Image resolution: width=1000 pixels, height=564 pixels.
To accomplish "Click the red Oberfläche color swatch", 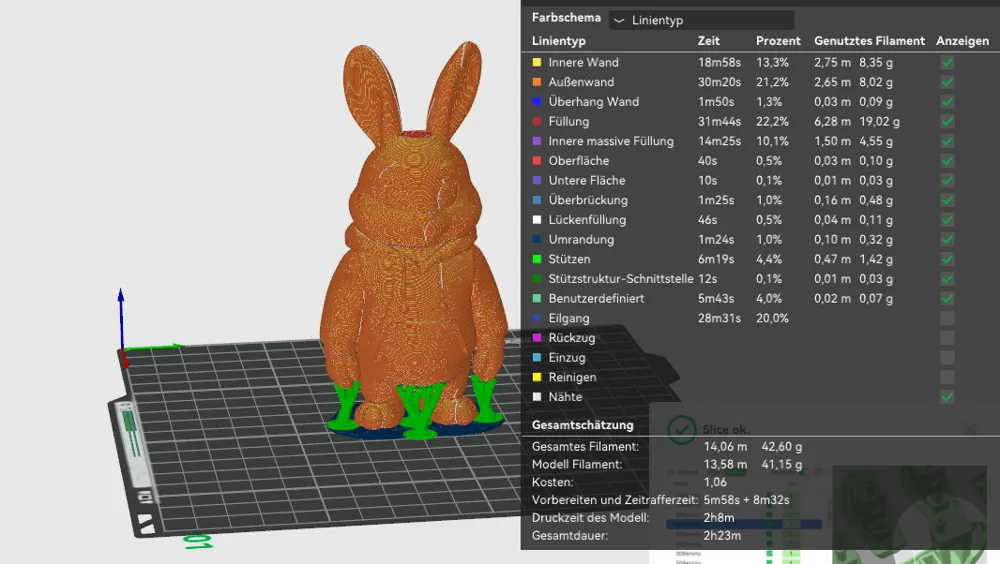I will pyautogui.click(x=537, y=161).
